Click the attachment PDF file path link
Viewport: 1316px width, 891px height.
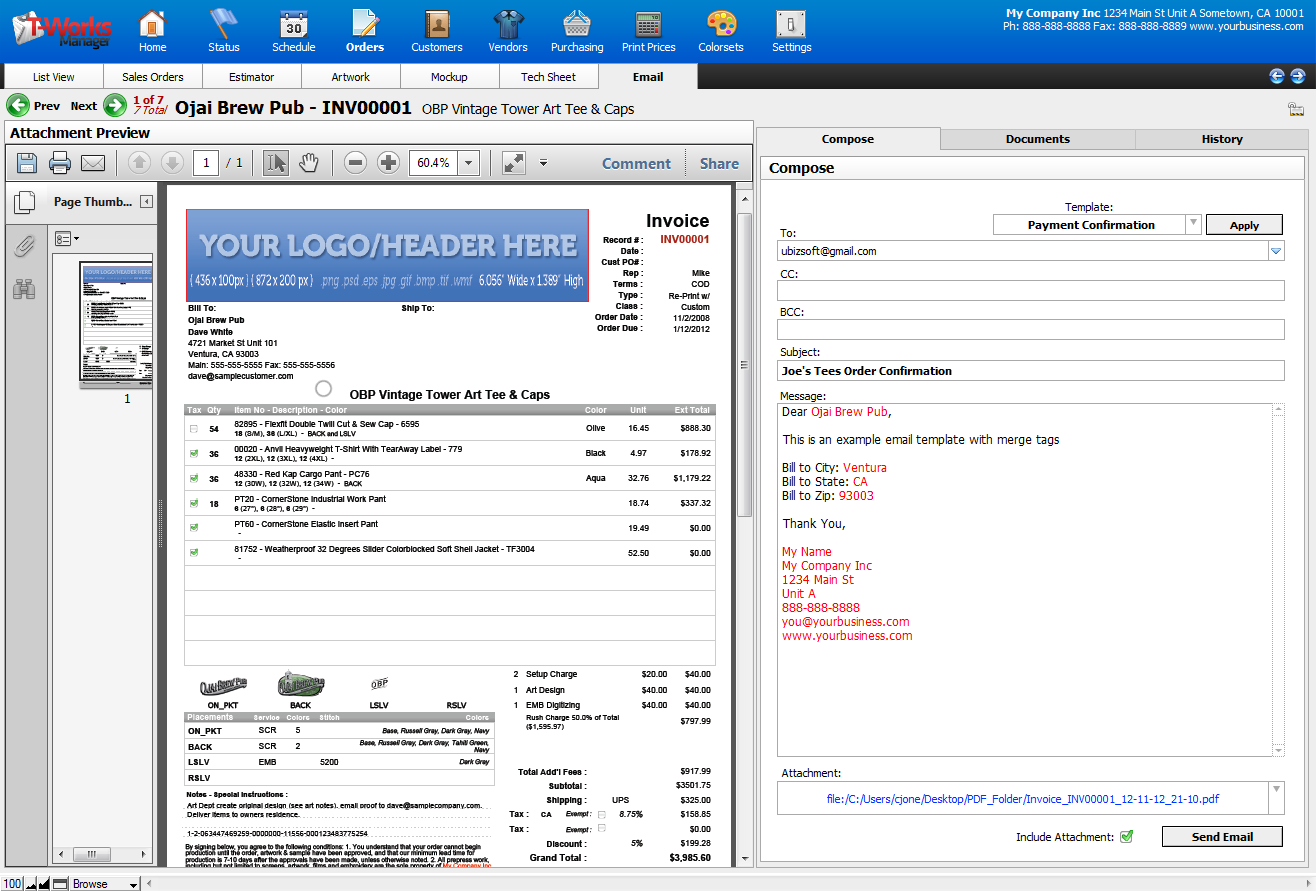(1022, 799)
